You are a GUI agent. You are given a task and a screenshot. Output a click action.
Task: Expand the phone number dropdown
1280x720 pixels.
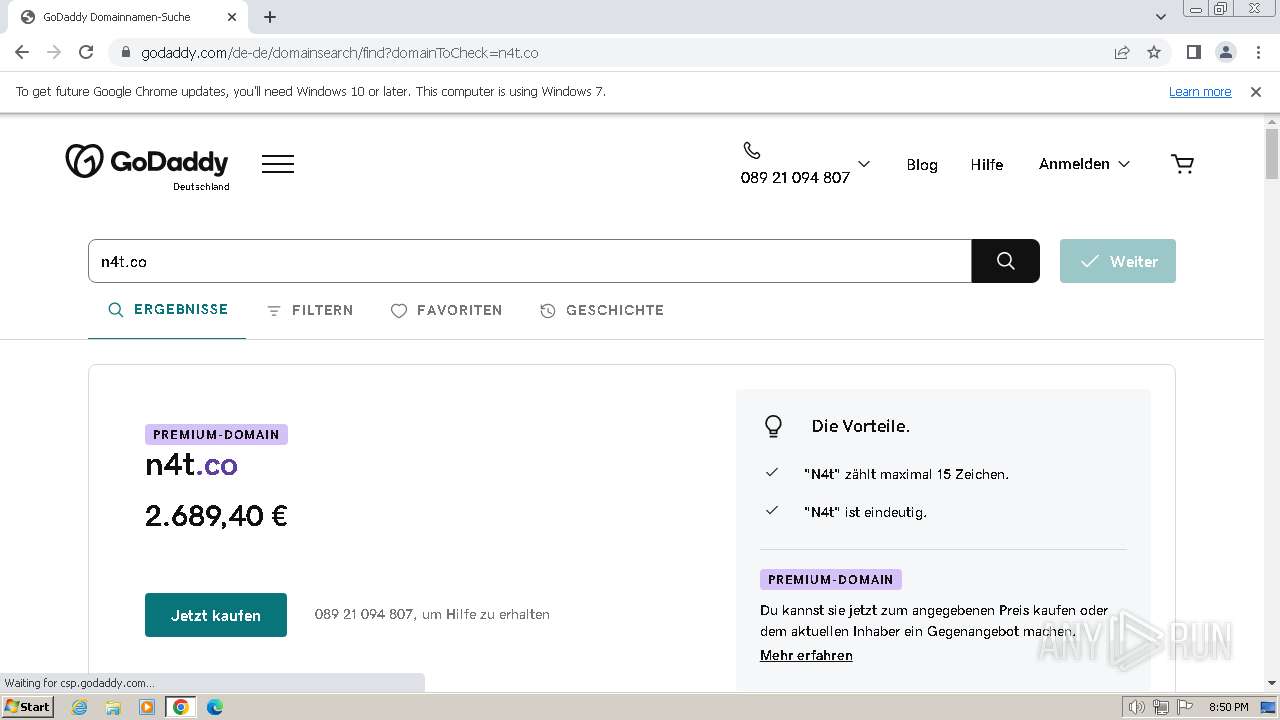(x=864, y=164)
